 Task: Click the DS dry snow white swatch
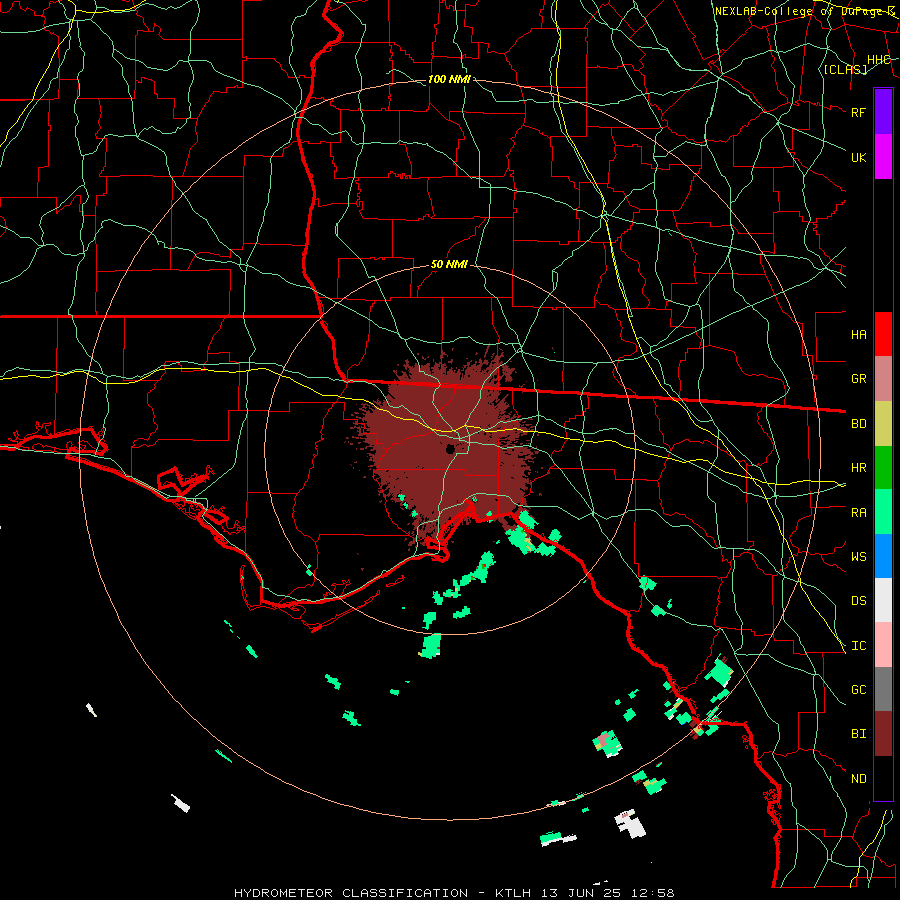coord(883,600)
